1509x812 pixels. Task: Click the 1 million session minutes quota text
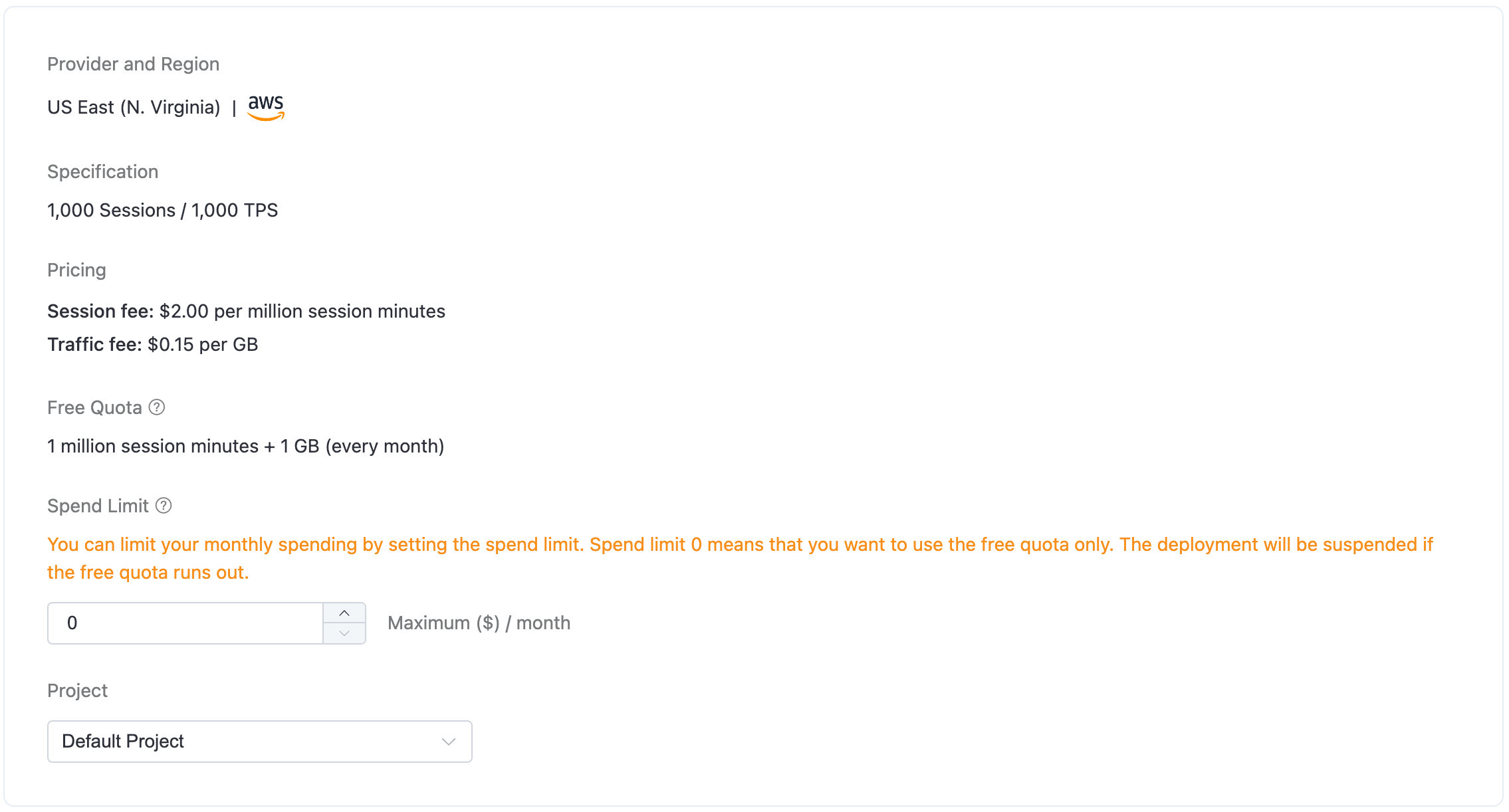click(245, 447)
